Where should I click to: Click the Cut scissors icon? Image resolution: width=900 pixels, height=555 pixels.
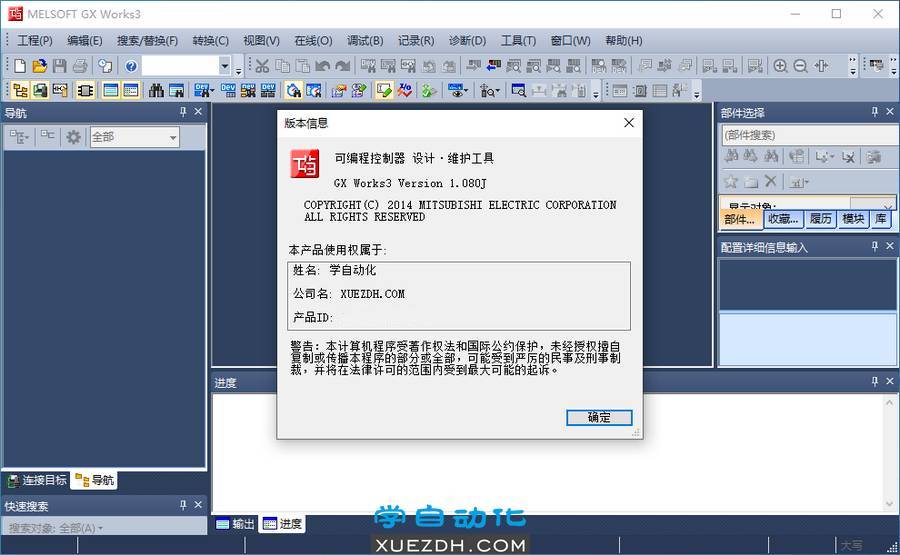262,66
